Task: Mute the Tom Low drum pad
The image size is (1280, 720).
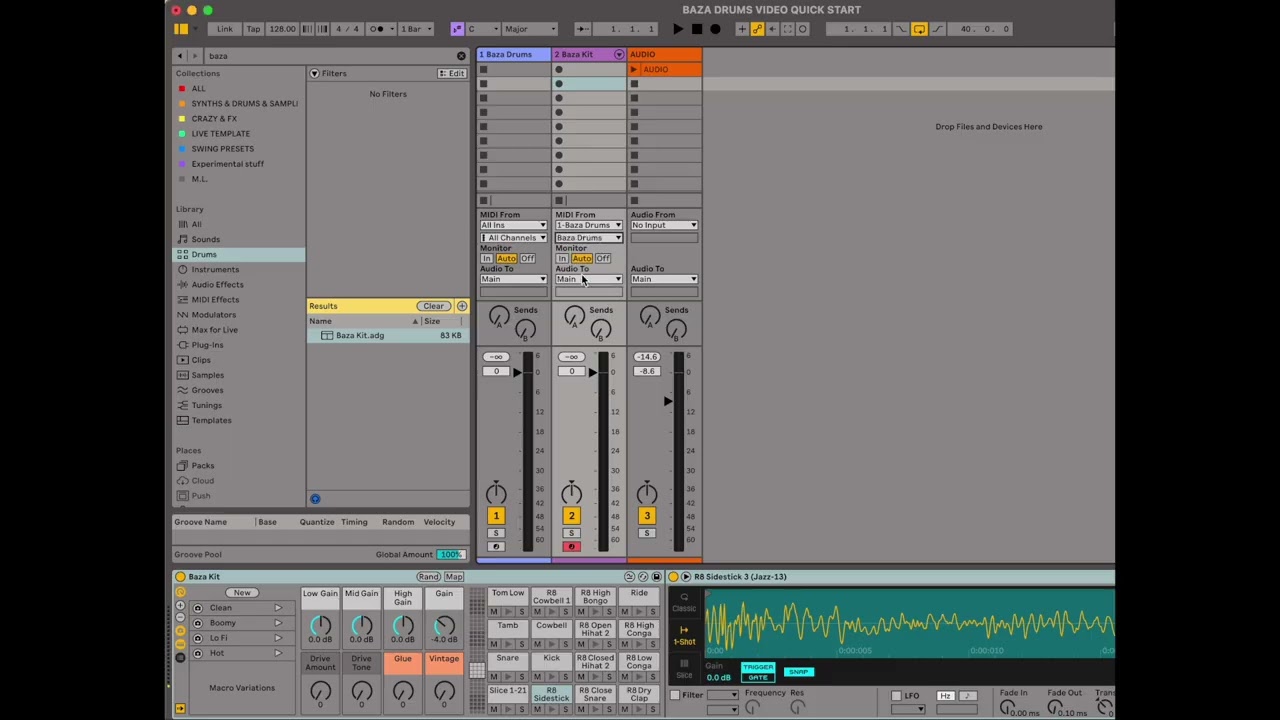Action: 493,611
